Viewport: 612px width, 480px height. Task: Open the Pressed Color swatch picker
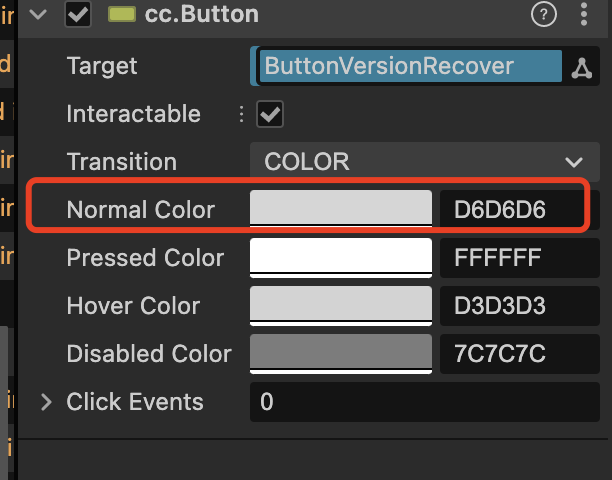pos(340,258)
